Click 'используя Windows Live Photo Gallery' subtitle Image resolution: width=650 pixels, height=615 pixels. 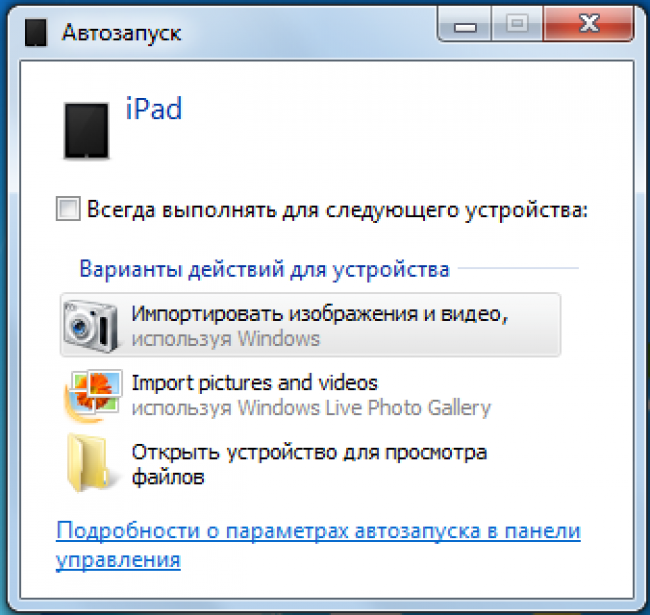311,408
